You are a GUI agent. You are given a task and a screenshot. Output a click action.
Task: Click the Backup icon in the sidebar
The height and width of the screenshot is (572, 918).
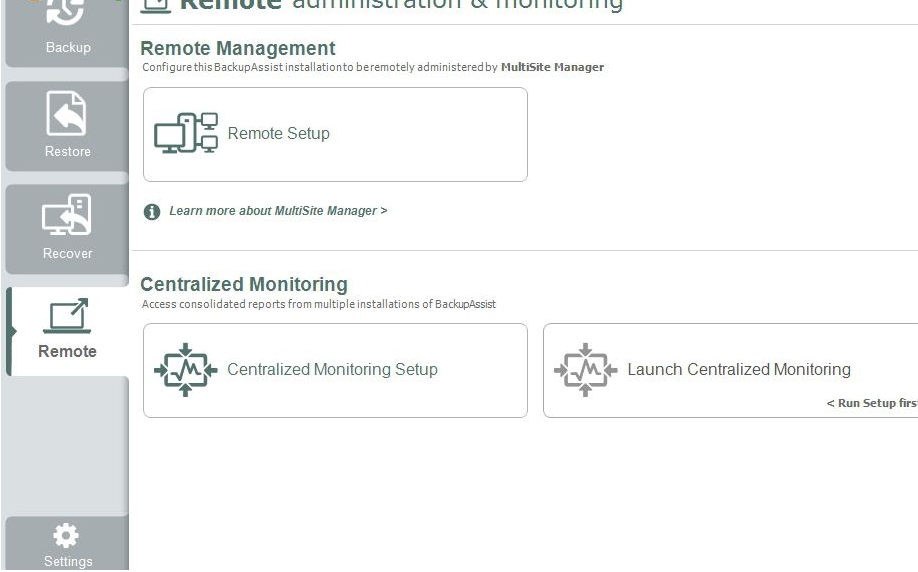66,12
